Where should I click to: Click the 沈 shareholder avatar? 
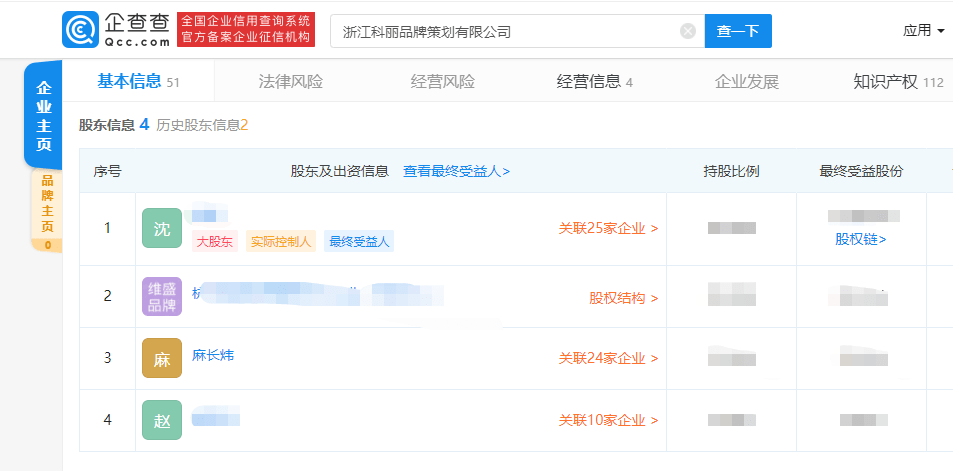click(162, 228)
